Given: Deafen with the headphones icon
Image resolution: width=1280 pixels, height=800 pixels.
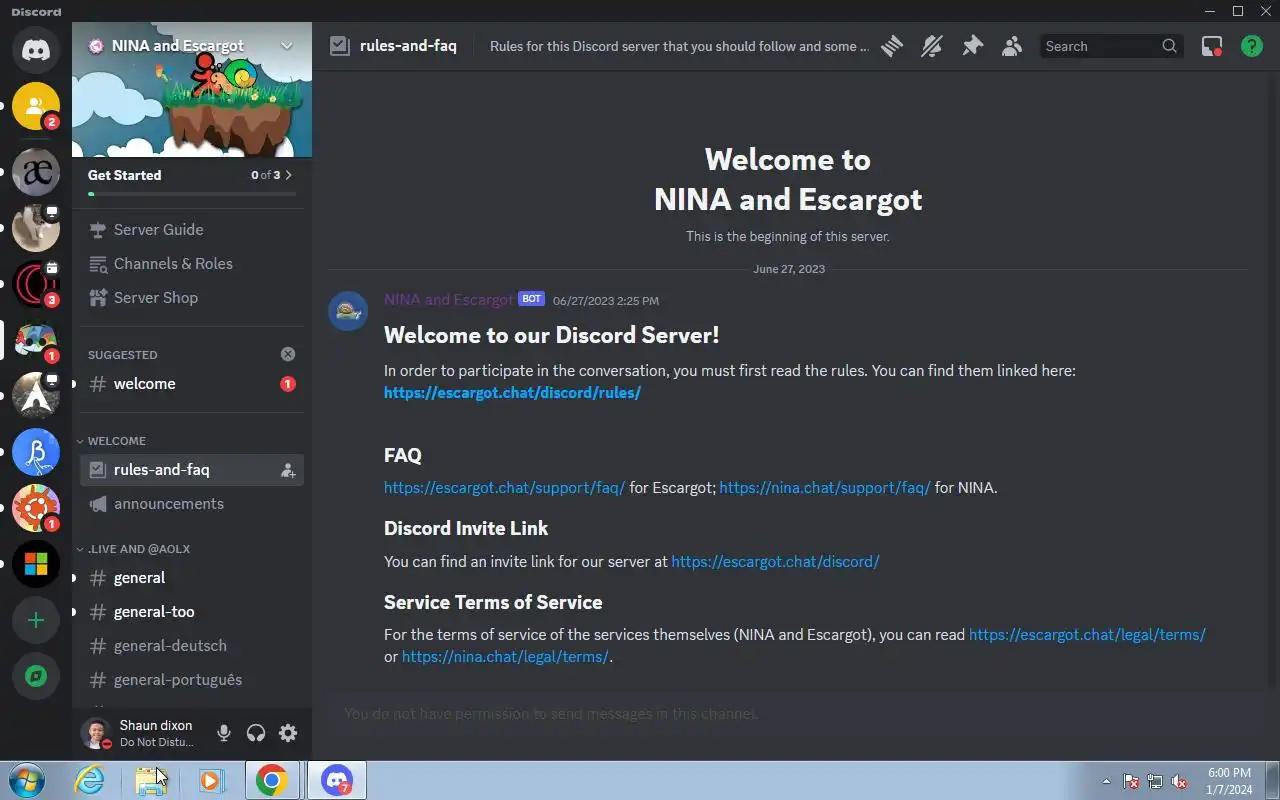Looking at the screenshot, I should (x=256, y=733).
